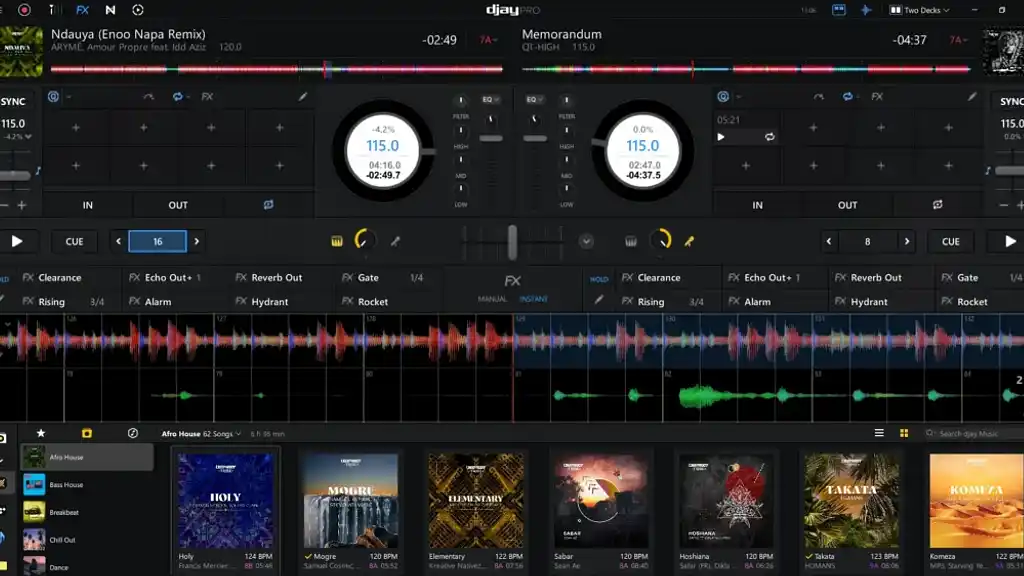
Task: Set loop IN on the left deck
Action: [88, 205]
